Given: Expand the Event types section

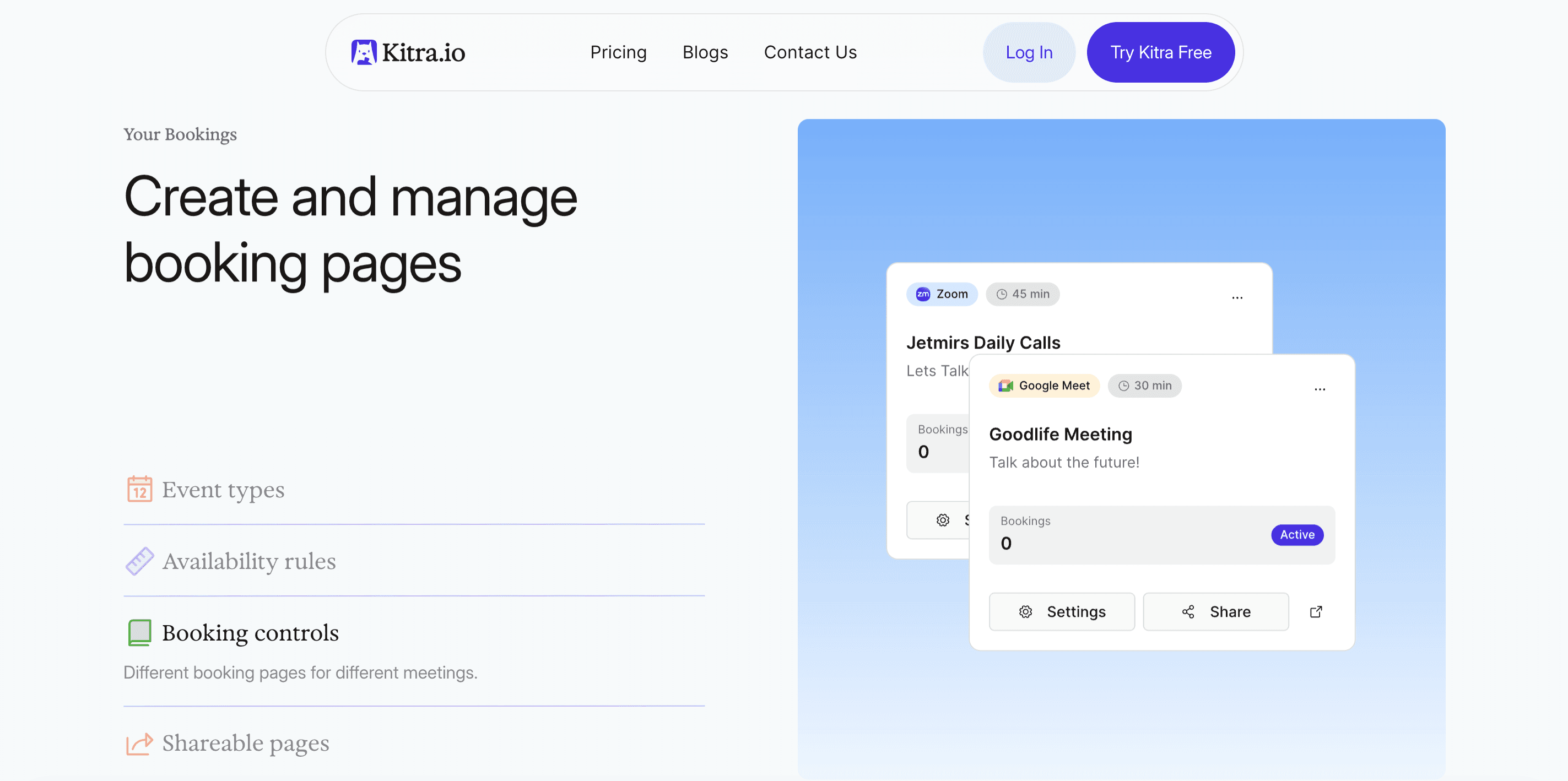Looking at the screenshot, I should click(x=223, y=490).
